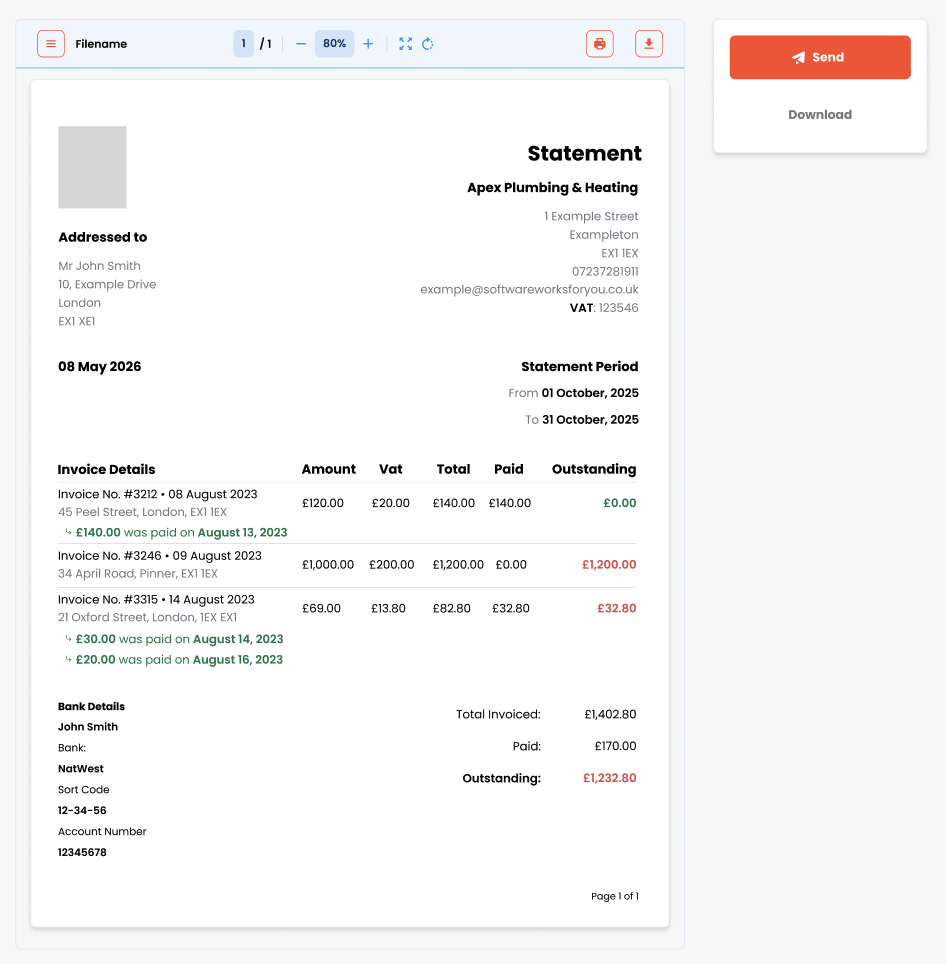The height and width of the screenshot is (964, 946).
Task: Zoom out with the minus icon
Action: click(301, 44)
